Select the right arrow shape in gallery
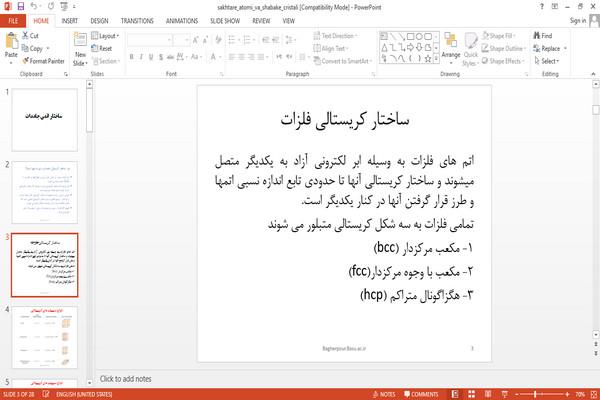 (410, 47)
